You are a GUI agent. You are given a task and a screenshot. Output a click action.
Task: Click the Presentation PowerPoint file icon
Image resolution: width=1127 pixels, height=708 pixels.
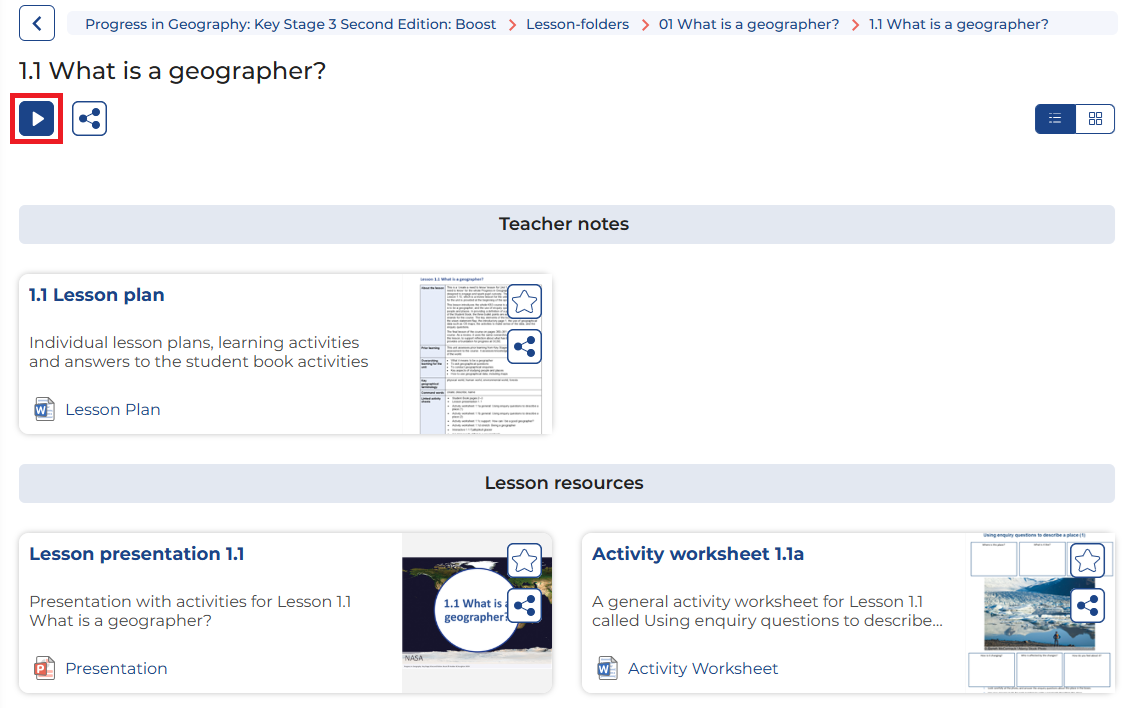[44, 668]
